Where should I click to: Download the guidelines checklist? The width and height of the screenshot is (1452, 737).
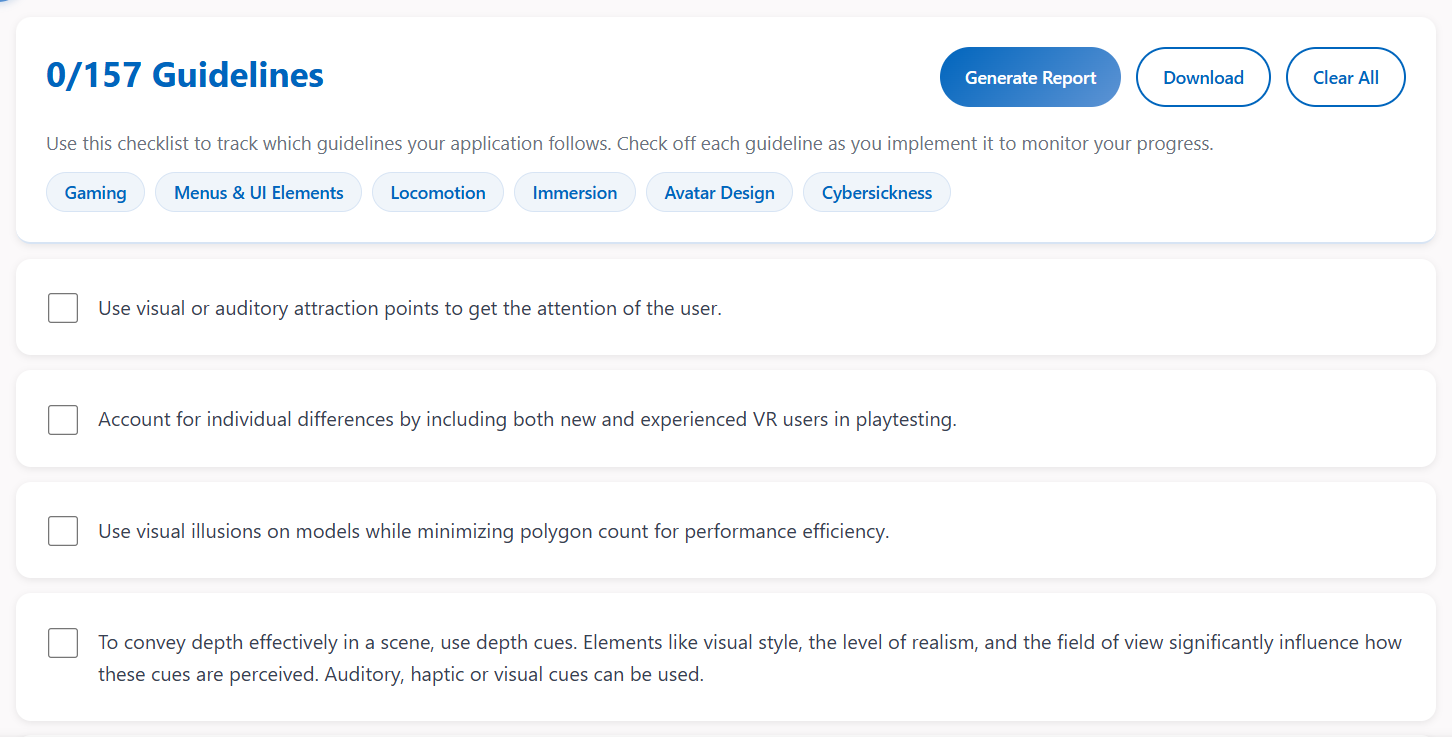pyautogui.click(x=1203, y=77)
